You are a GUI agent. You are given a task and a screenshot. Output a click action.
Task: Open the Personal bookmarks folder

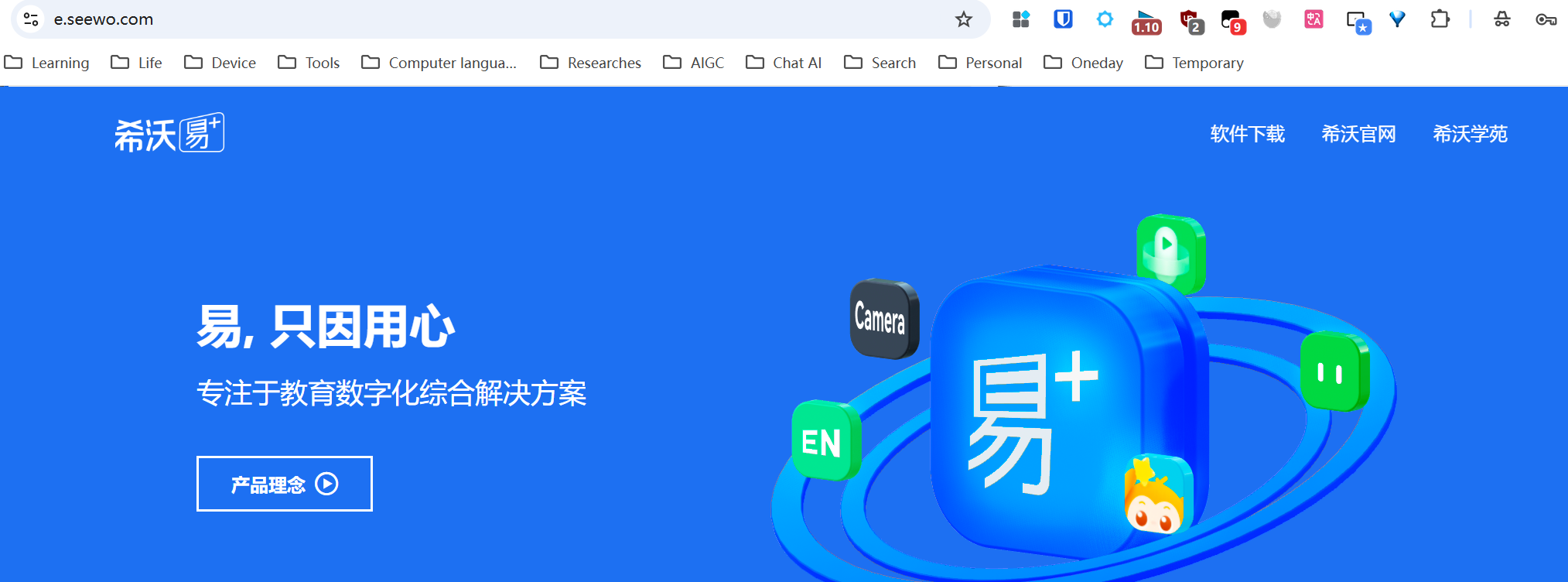(x=979, y=63)
